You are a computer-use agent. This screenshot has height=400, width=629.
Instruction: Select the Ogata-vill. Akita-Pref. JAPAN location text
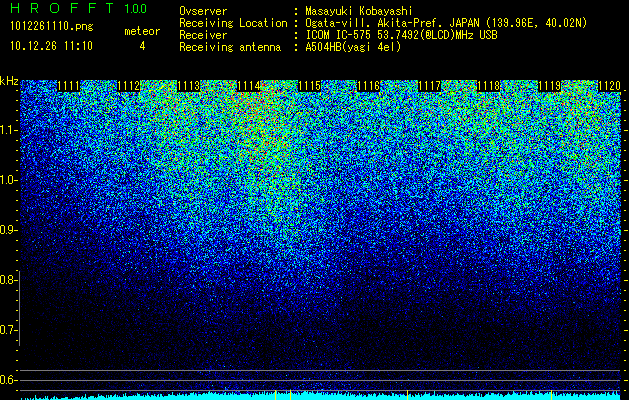tap(446, 23)
